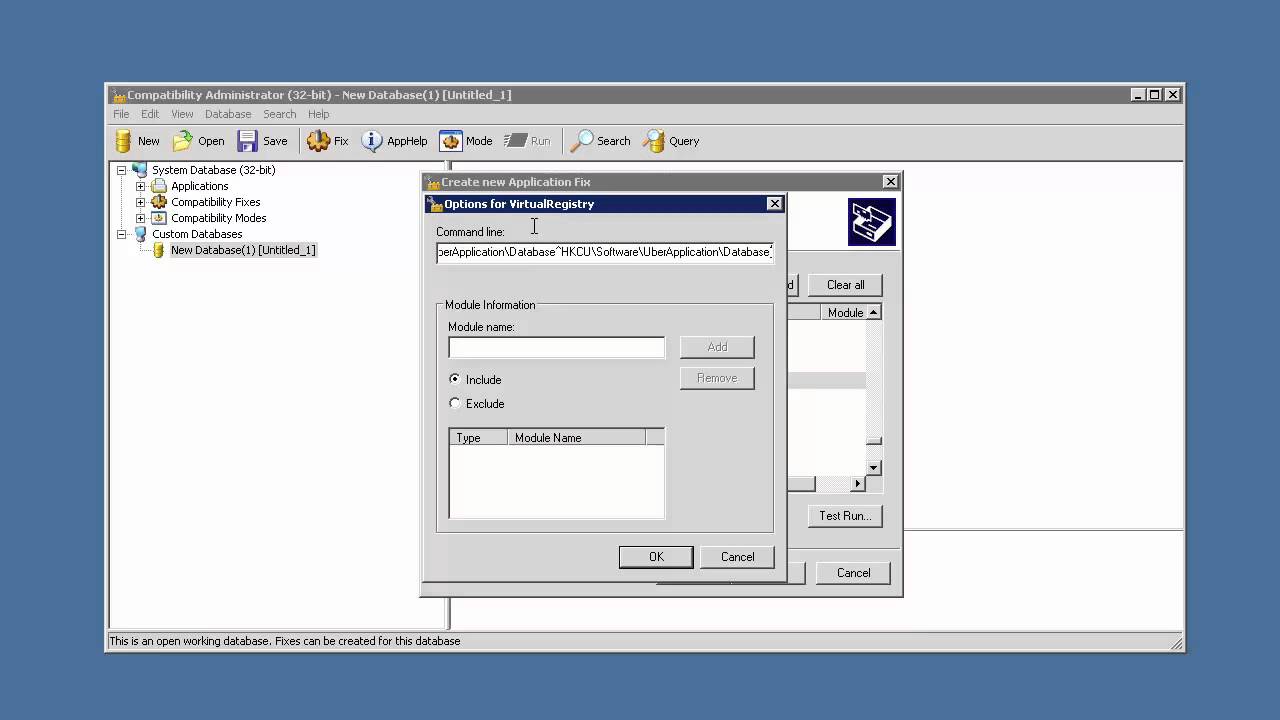The image size is (1280, 720).
Task: Click the Compatibility Modes tree icon
Action: 159,218
